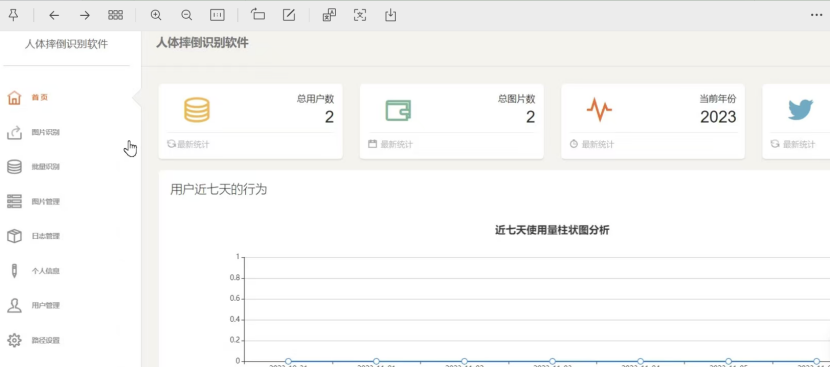Click the 总用户数 label
831x367 pixels.
point(315,99)
